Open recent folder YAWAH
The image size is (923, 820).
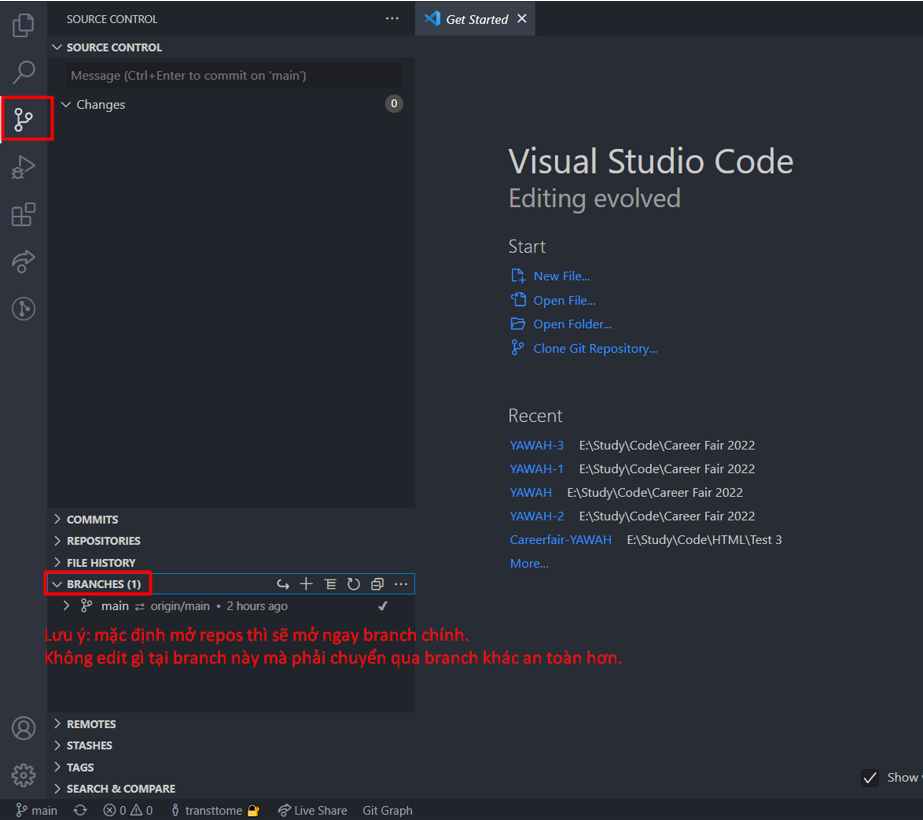point(530,492)
